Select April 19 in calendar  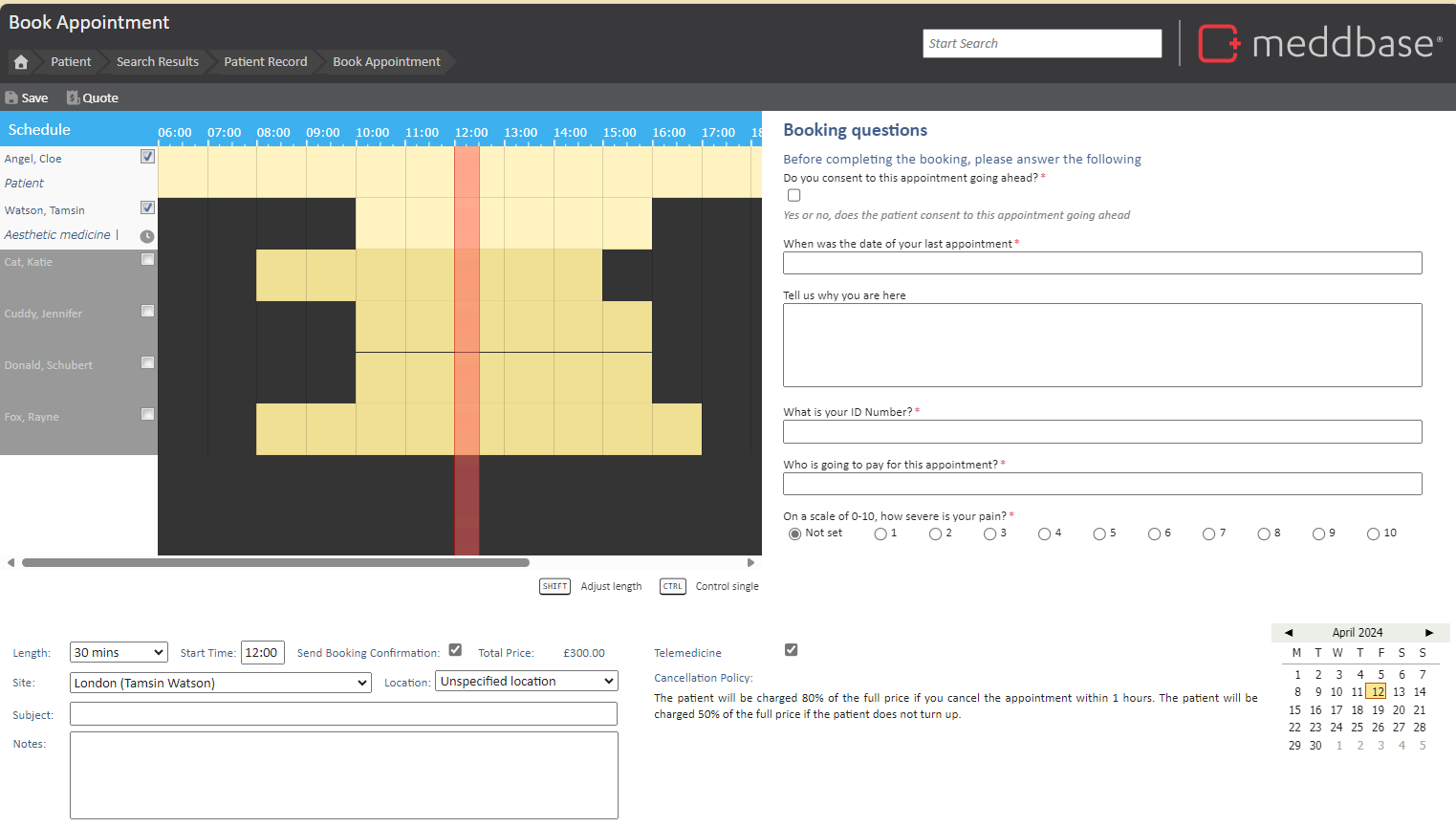click(1378, 710)
